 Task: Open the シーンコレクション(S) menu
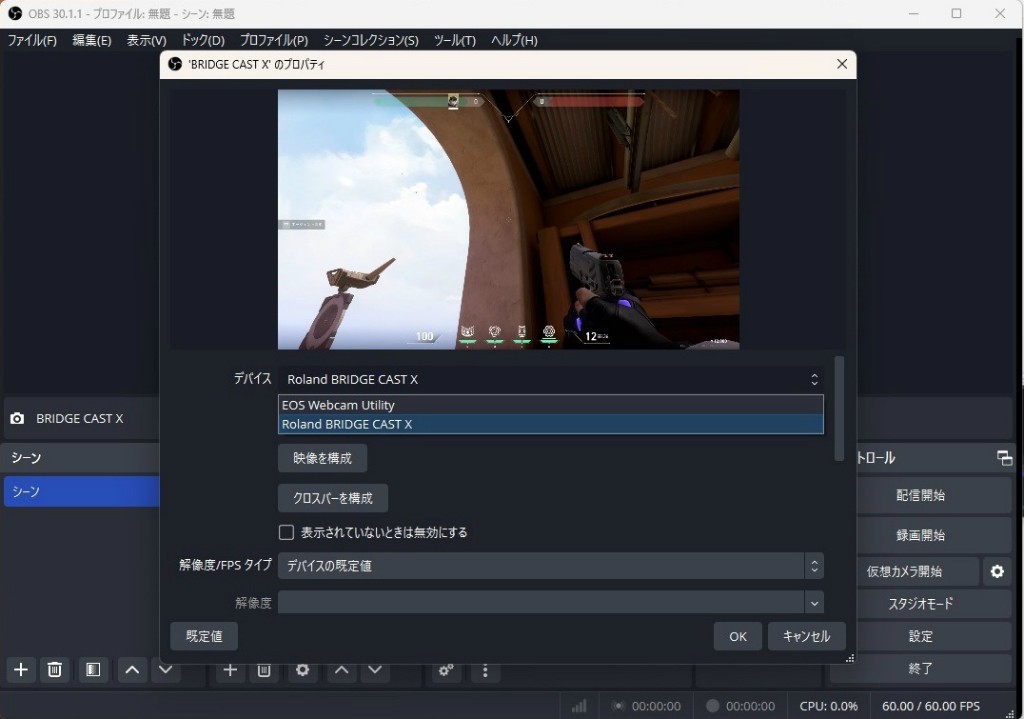coord(370,40)
